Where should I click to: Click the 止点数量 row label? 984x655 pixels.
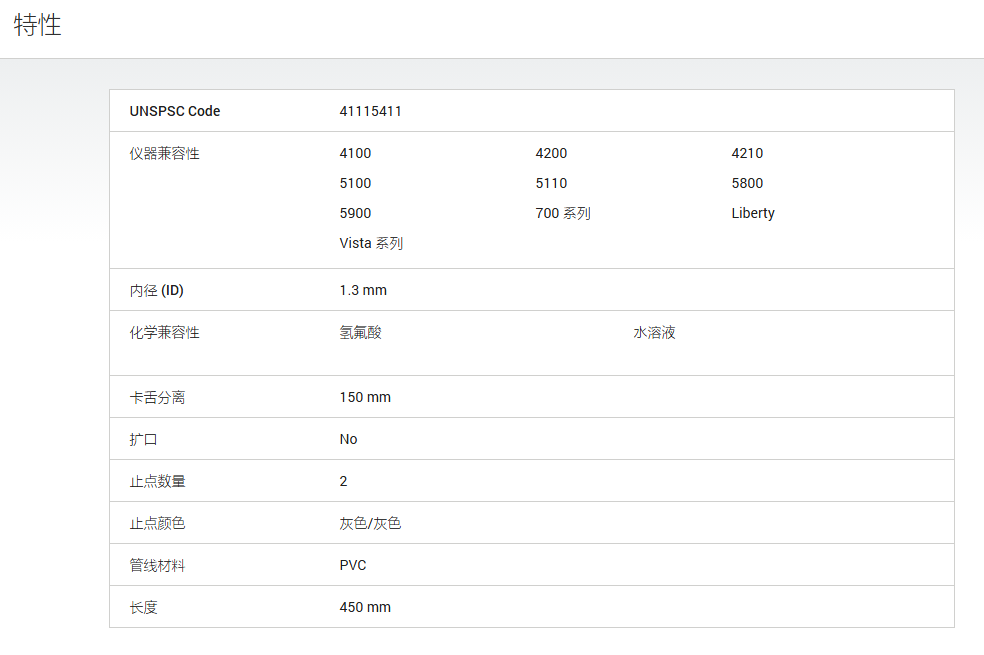click(158, 482)
